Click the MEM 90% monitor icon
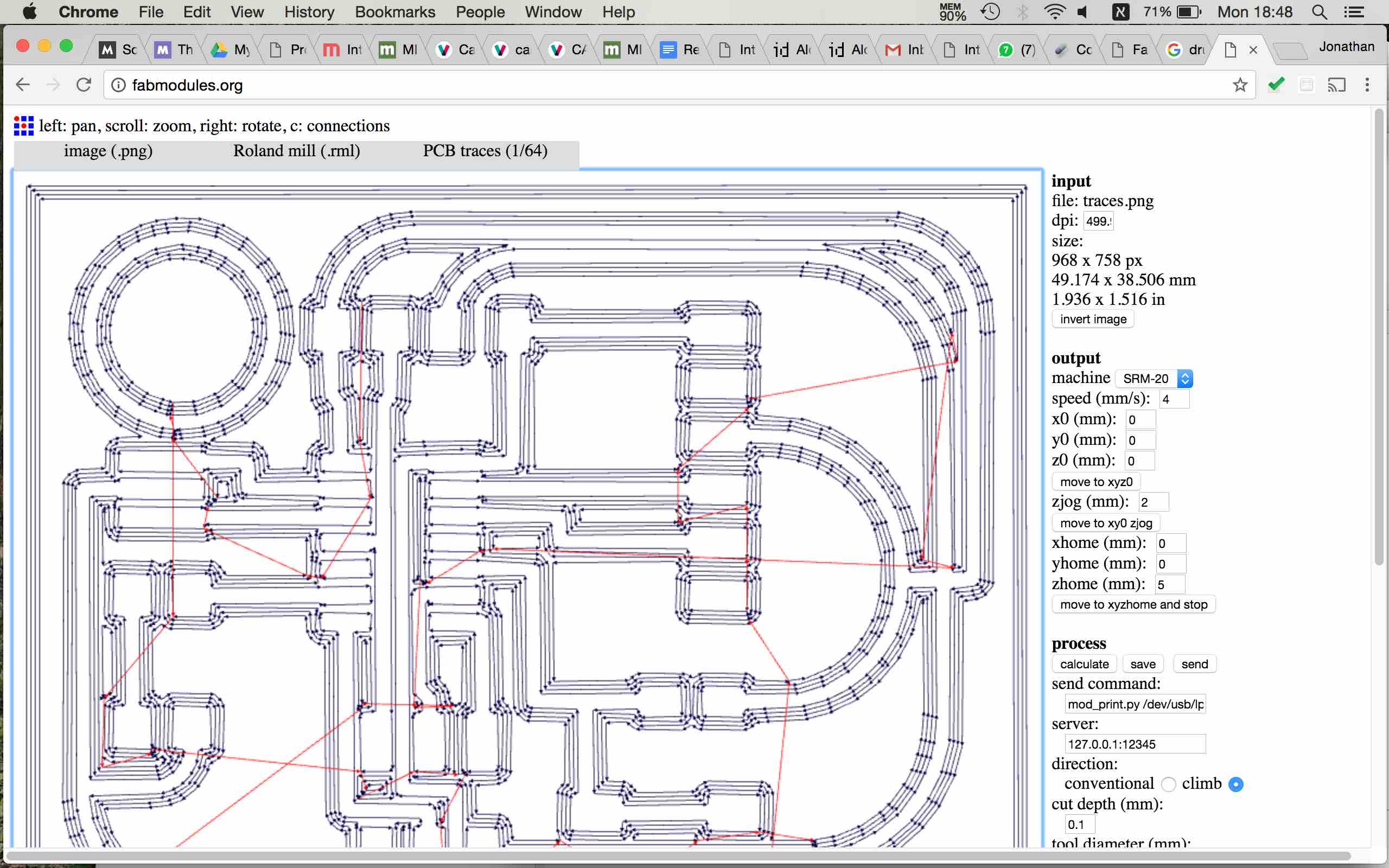The width and height of the screenshot is (1389, 868). pyautogui.click(x=952, y=12)
